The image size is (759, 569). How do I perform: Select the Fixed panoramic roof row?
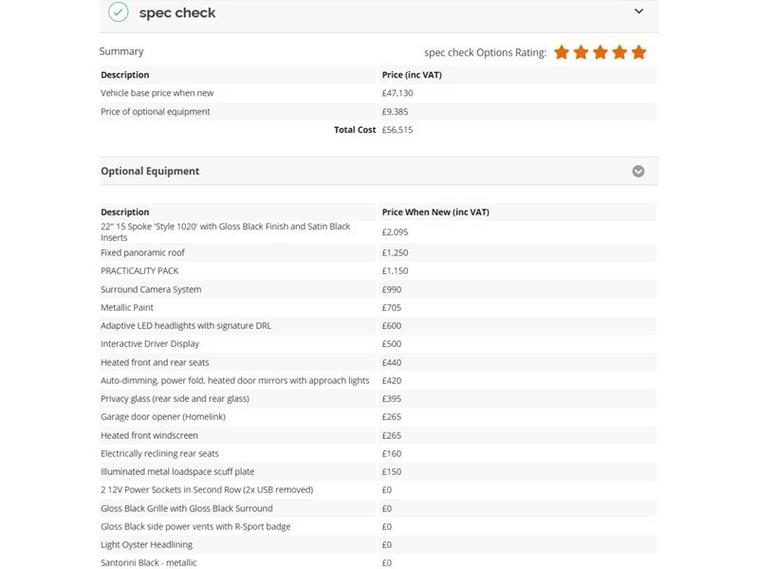coord(143,253)
